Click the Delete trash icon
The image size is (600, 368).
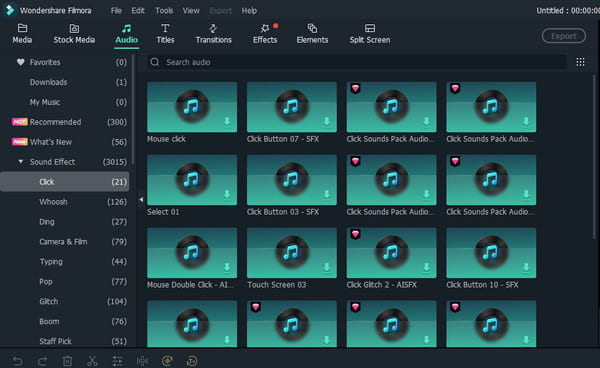pyautogui.click(x=67, y=361)
